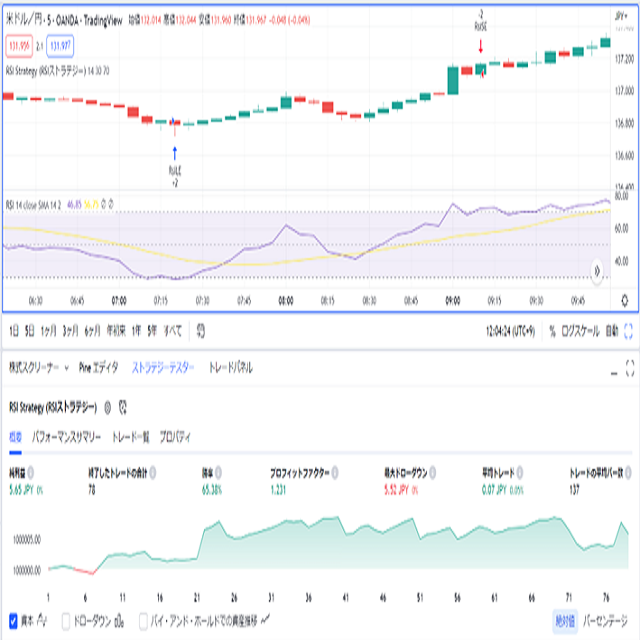Set range to 1日
Screen dimensions: 640x640
click(14, 331)
